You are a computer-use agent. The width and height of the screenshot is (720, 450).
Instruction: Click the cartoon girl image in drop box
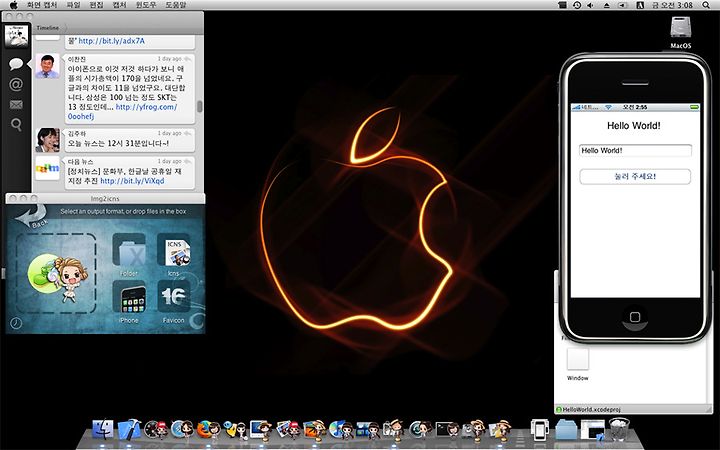point(57,278)
